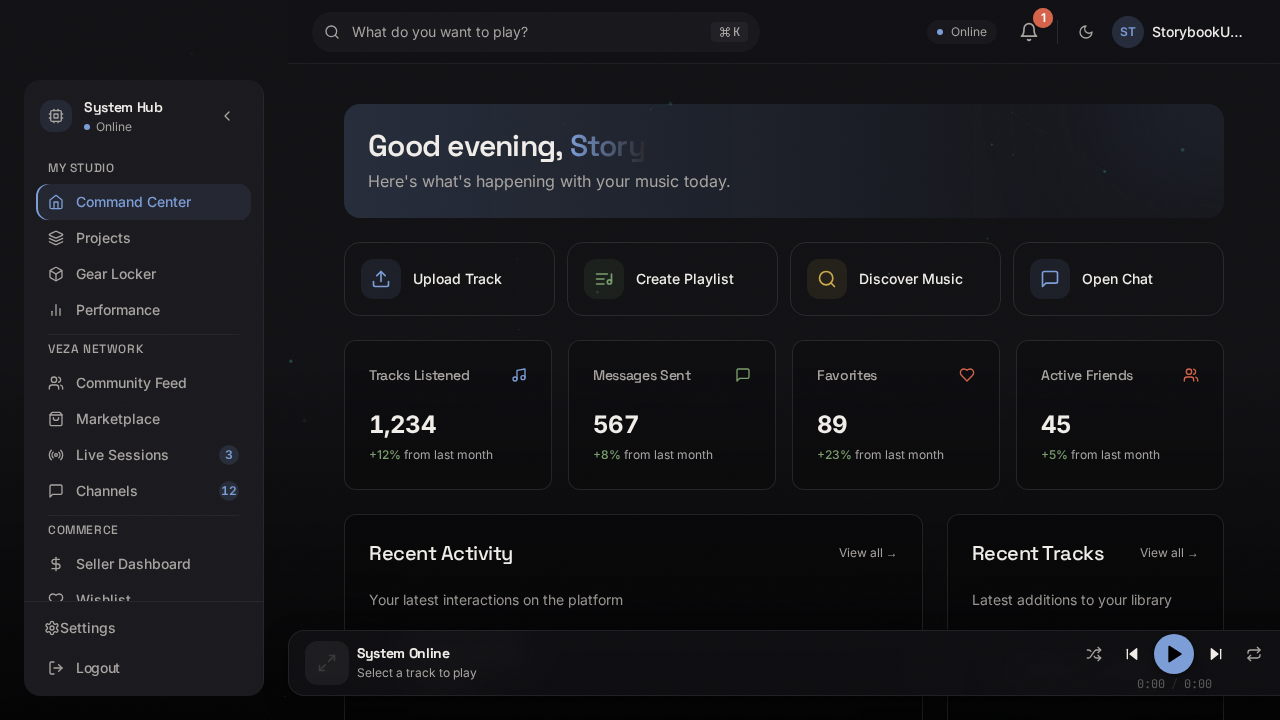Image resolution: width=1280 pixels, height=720 pixels.
Task: Skip to next track
Action: (x=1216, y=654)
